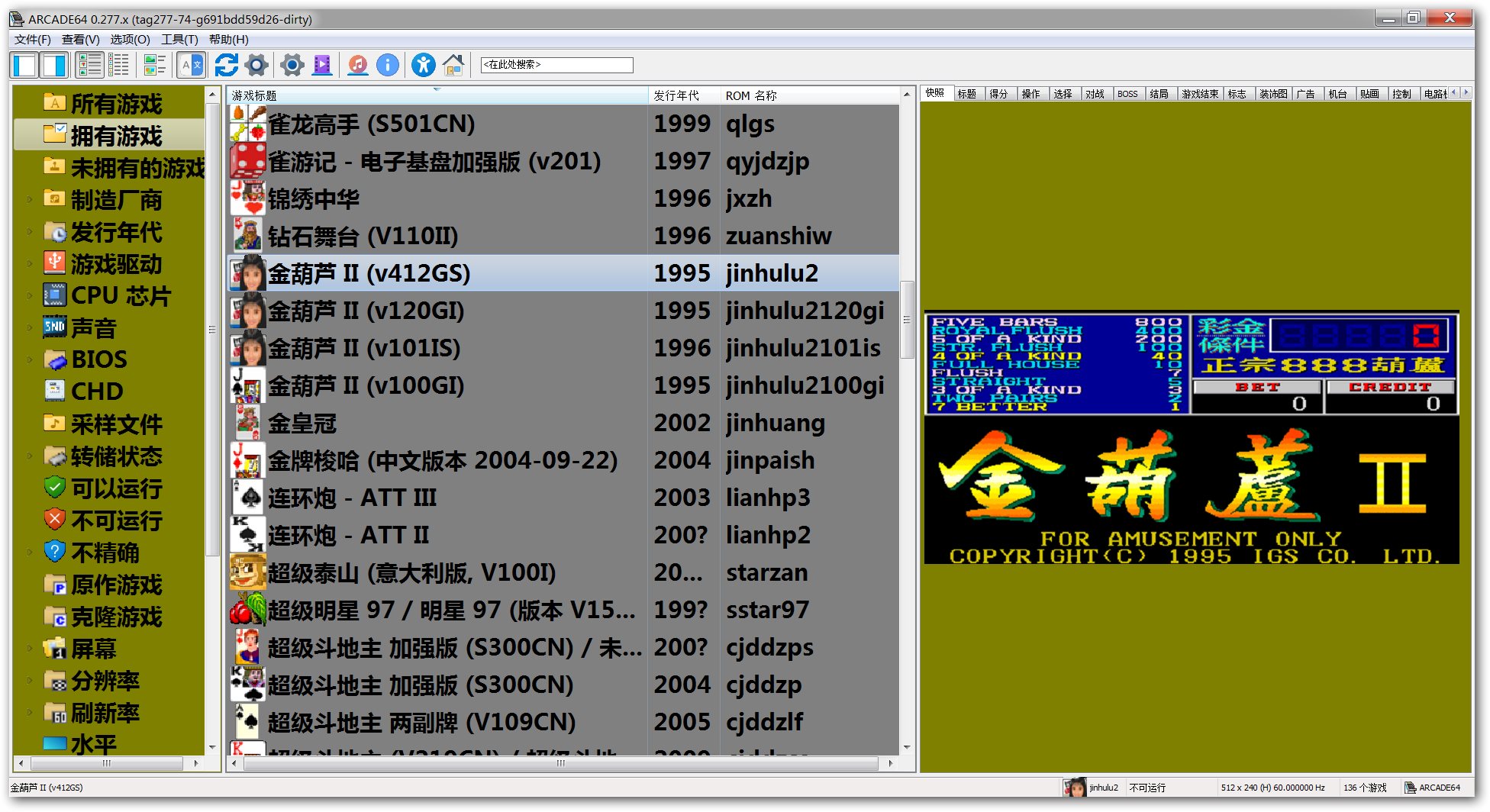Select the grouped picture view button
Screen dimensions: 1490x812
155,66
